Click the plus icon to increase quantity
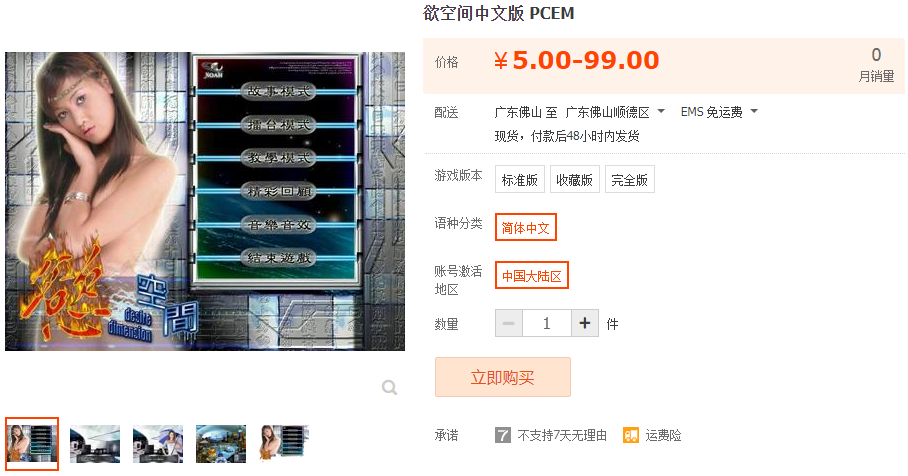 585,323
